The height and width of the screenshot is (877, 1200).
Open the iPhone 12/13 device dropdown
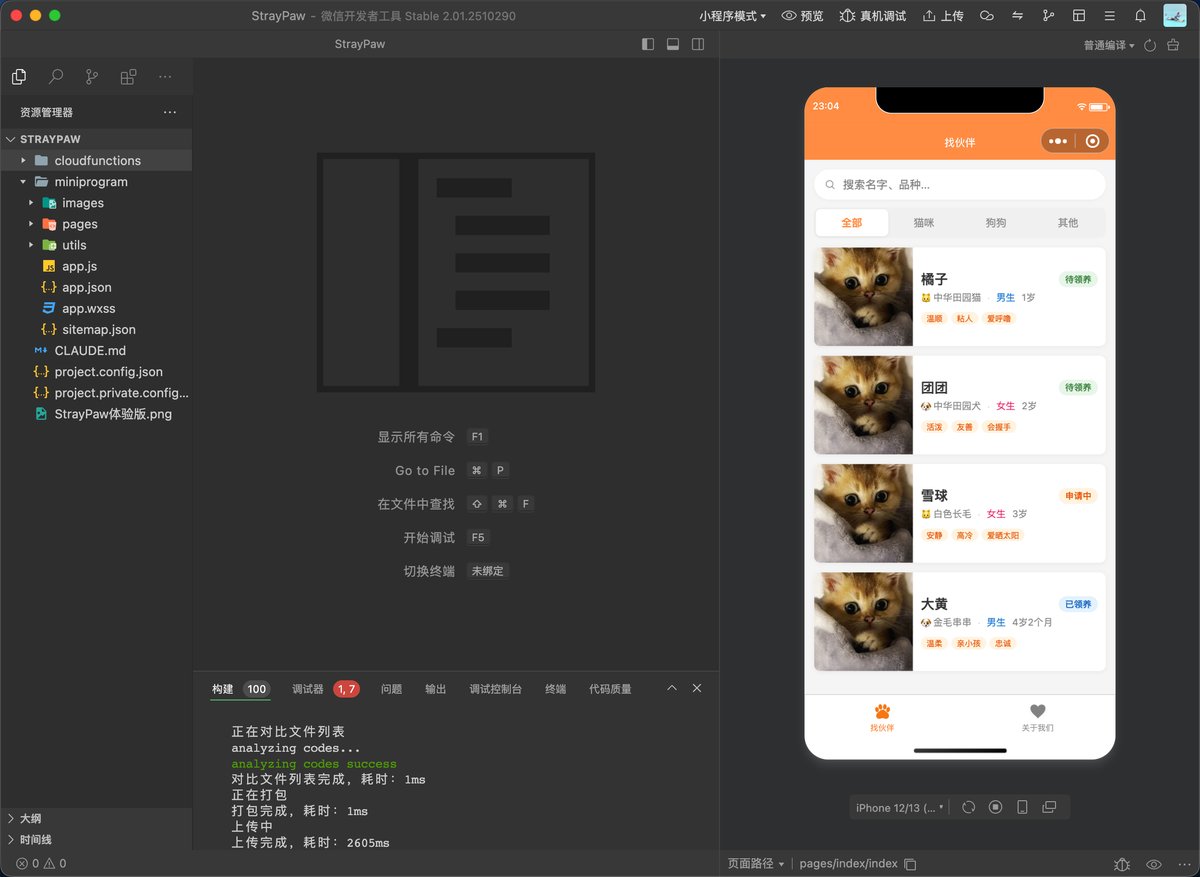(900, 807)
